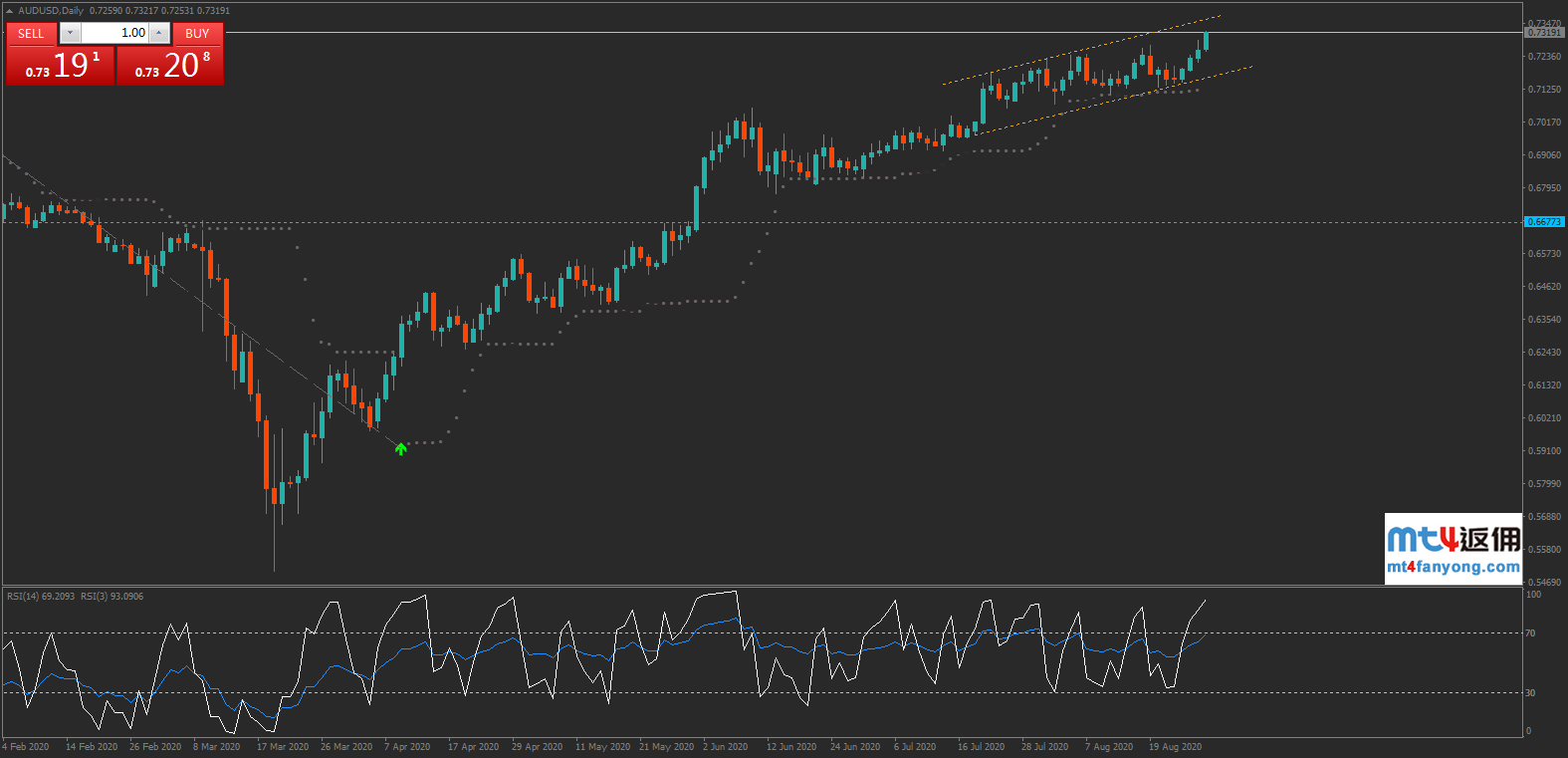Viewport: 1568px width, 758px height.
Task: Collapse the one-click trading panel triangle
Action: coord(11,11)
